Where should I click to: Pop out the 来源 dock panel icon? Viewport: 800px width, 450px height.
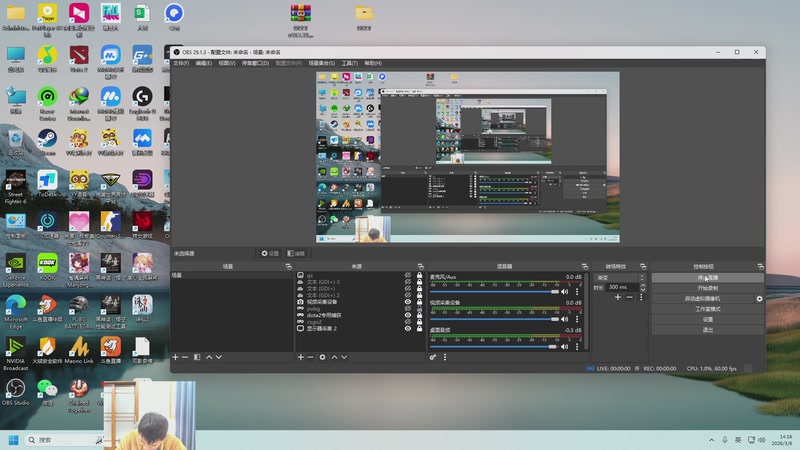[420, 267]
